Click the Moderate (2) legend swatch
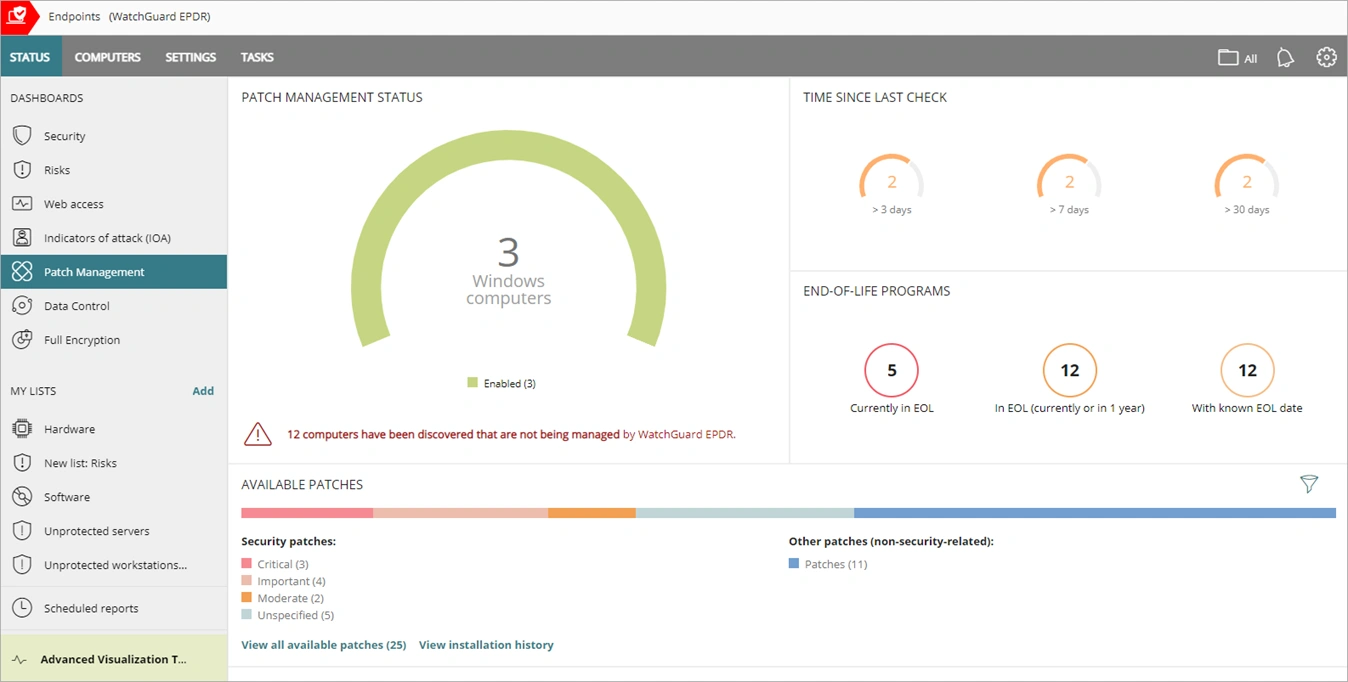The image size is (1348, 682). pos(247,598)
